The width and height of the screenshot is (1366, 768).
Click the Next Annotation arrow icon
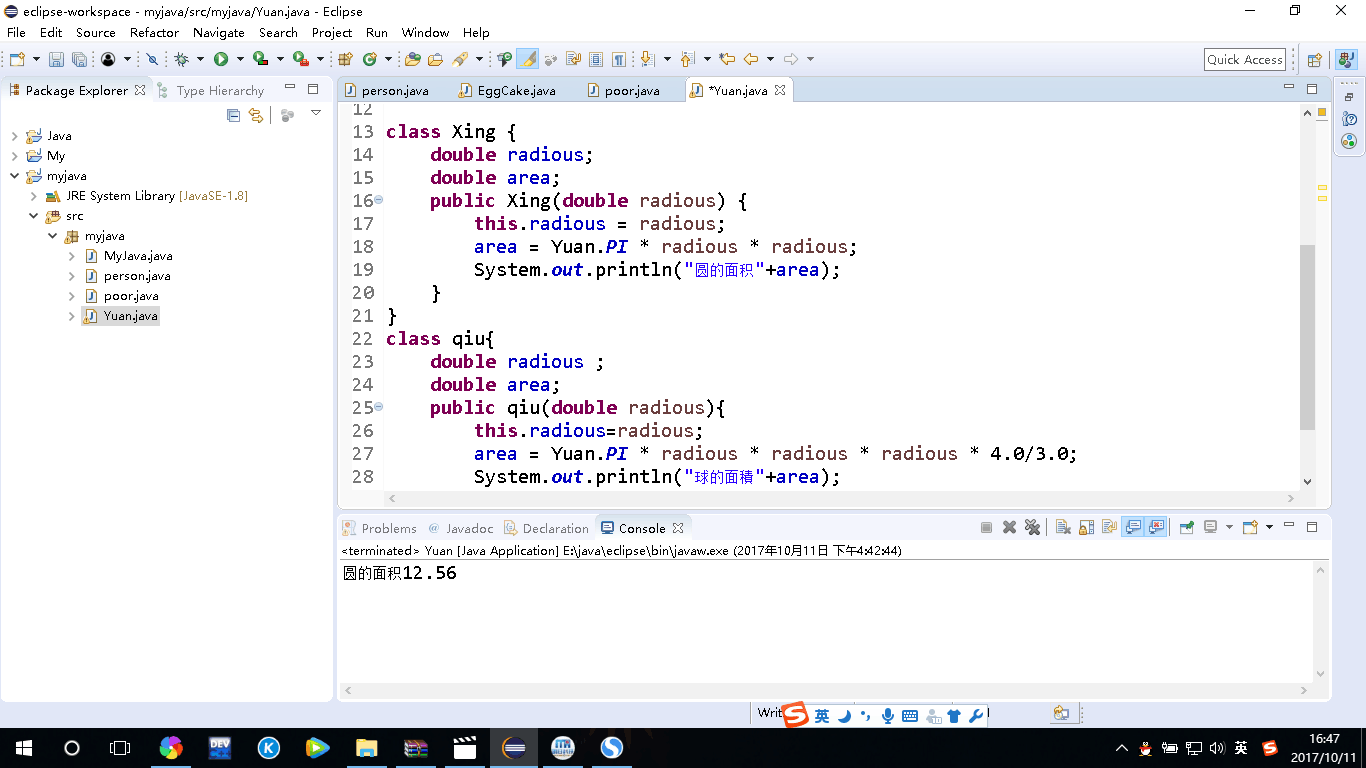(647, 59)
